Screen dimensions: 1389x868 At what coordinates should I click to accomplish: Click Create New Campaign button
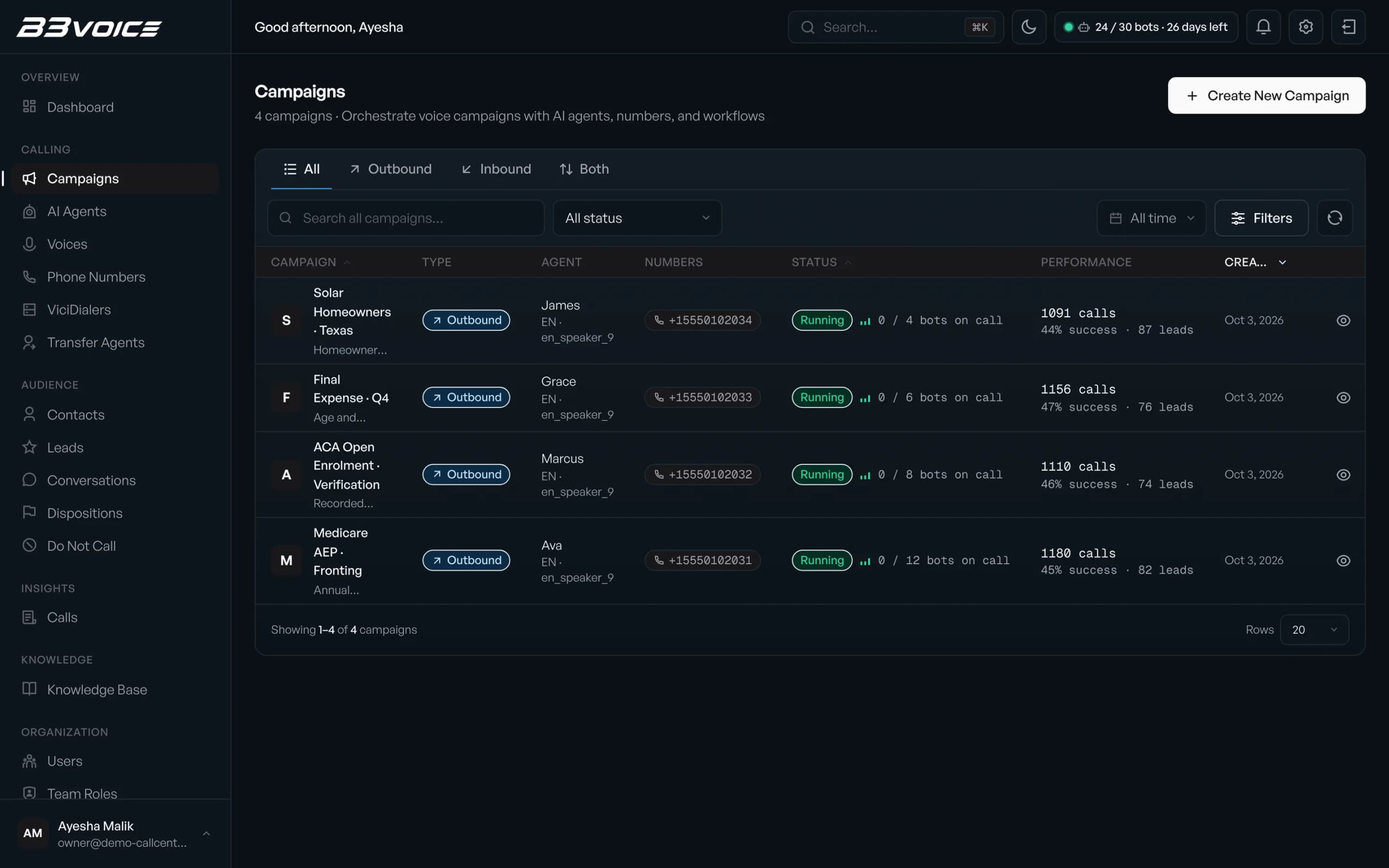pyautogui.click(x=1266, y=95)
